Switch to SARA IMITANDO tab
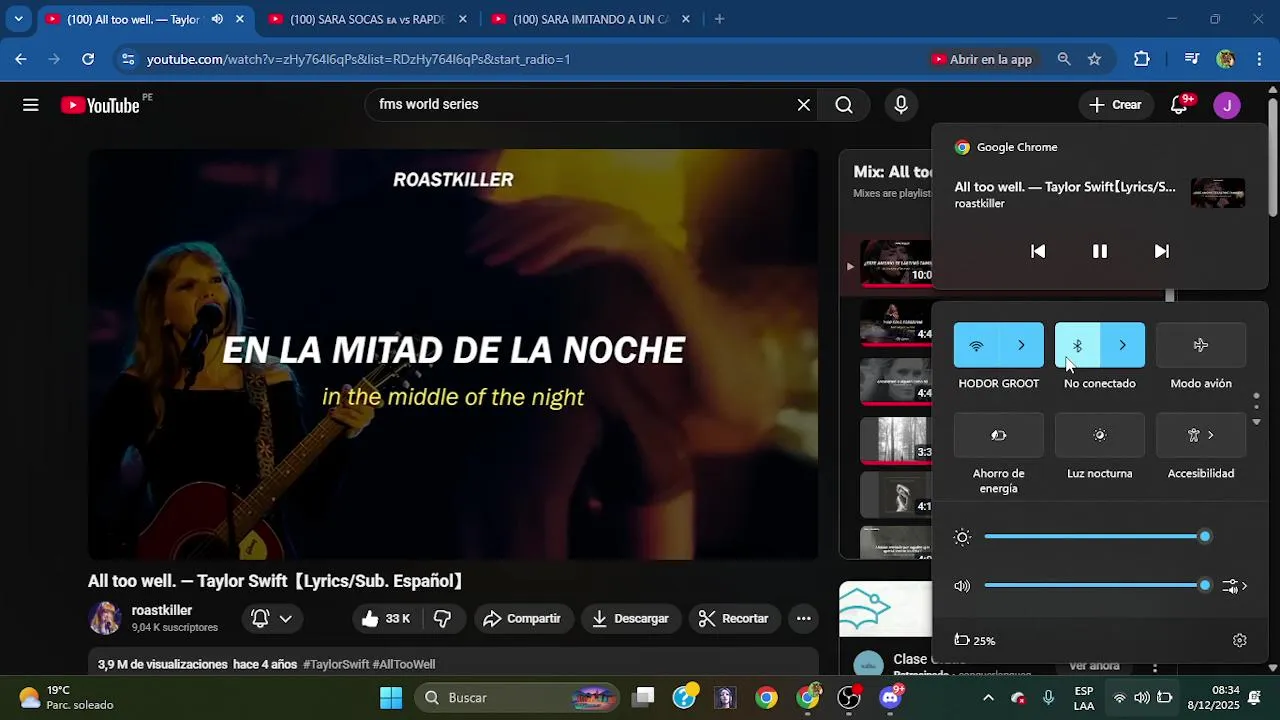The height and width of the screenshot is (720, 1280). click(x=590, y=19)
